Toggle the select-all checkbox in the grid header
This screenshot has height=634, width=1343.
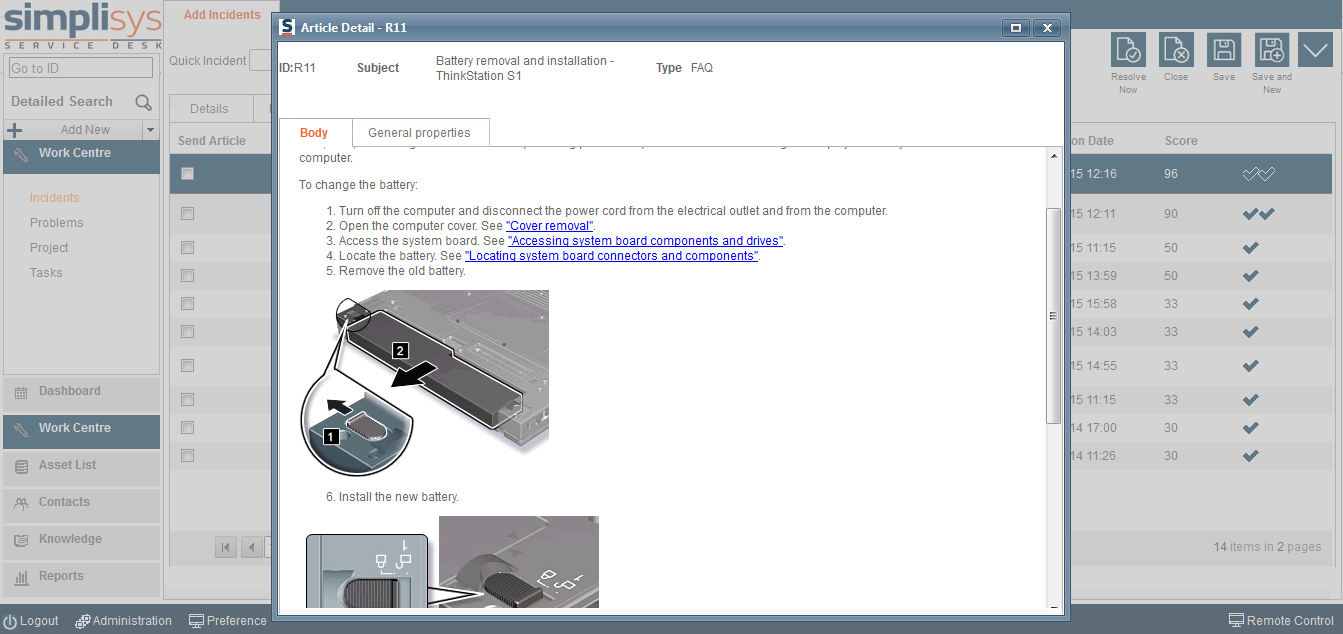(186, 173)
